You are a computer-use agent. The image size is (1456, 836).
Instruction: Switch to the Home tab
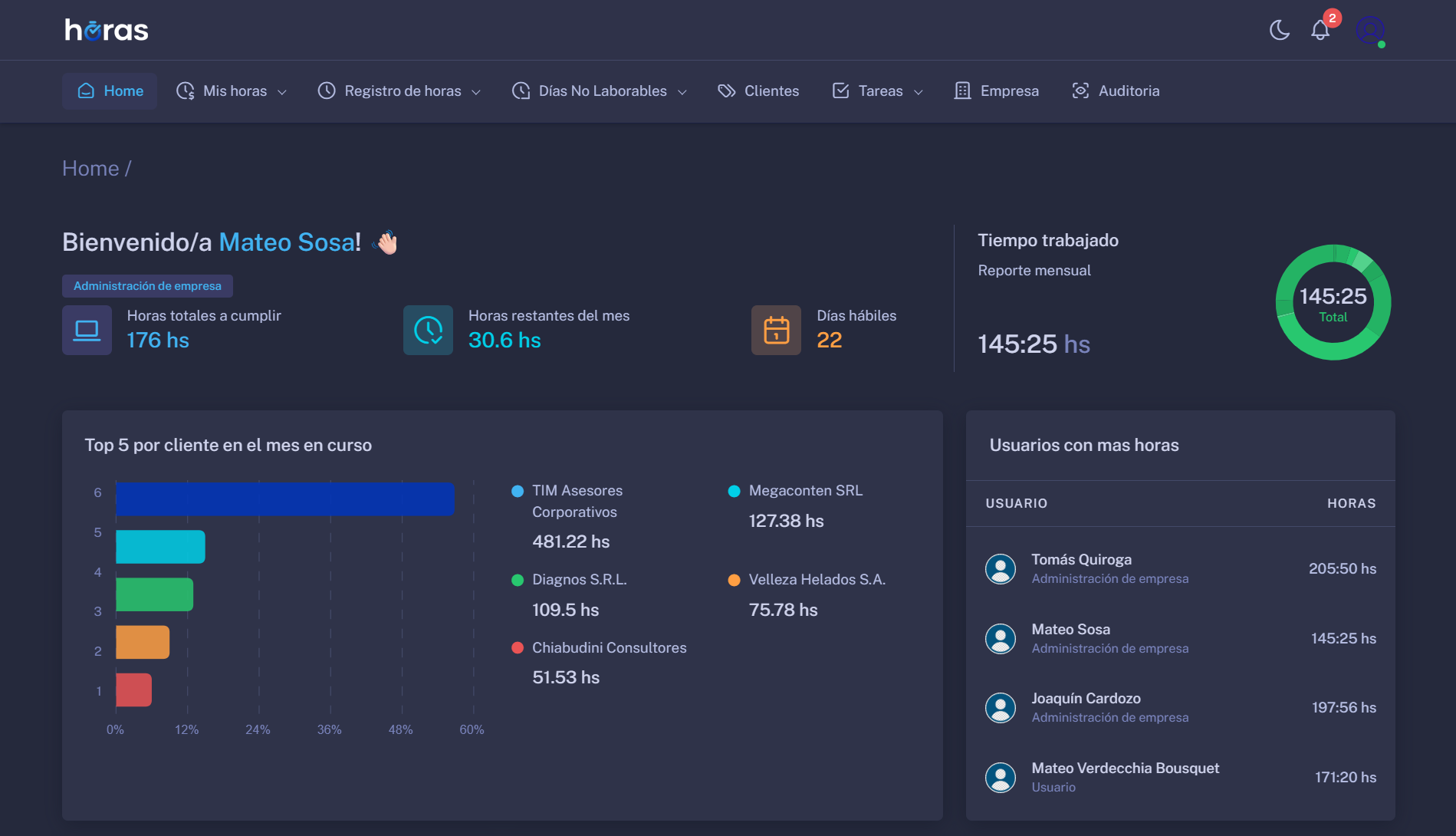coord(110,91)
